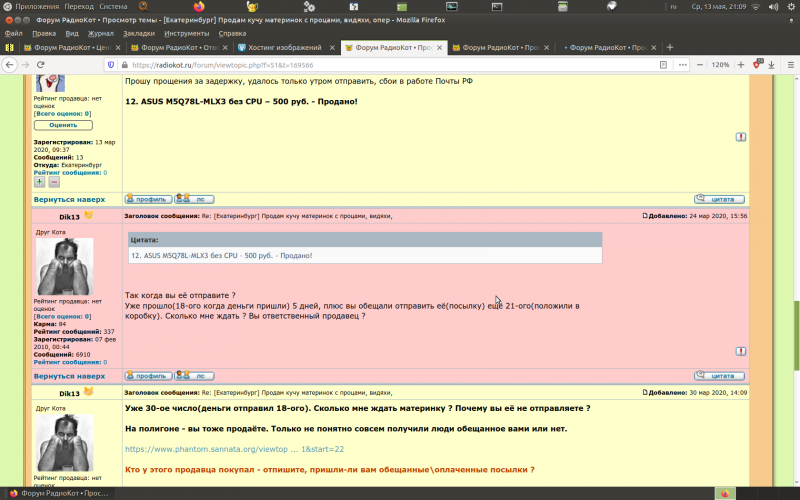Open the new tab plus button
This screenshot has width=800, height=500.
pos(670,47)
